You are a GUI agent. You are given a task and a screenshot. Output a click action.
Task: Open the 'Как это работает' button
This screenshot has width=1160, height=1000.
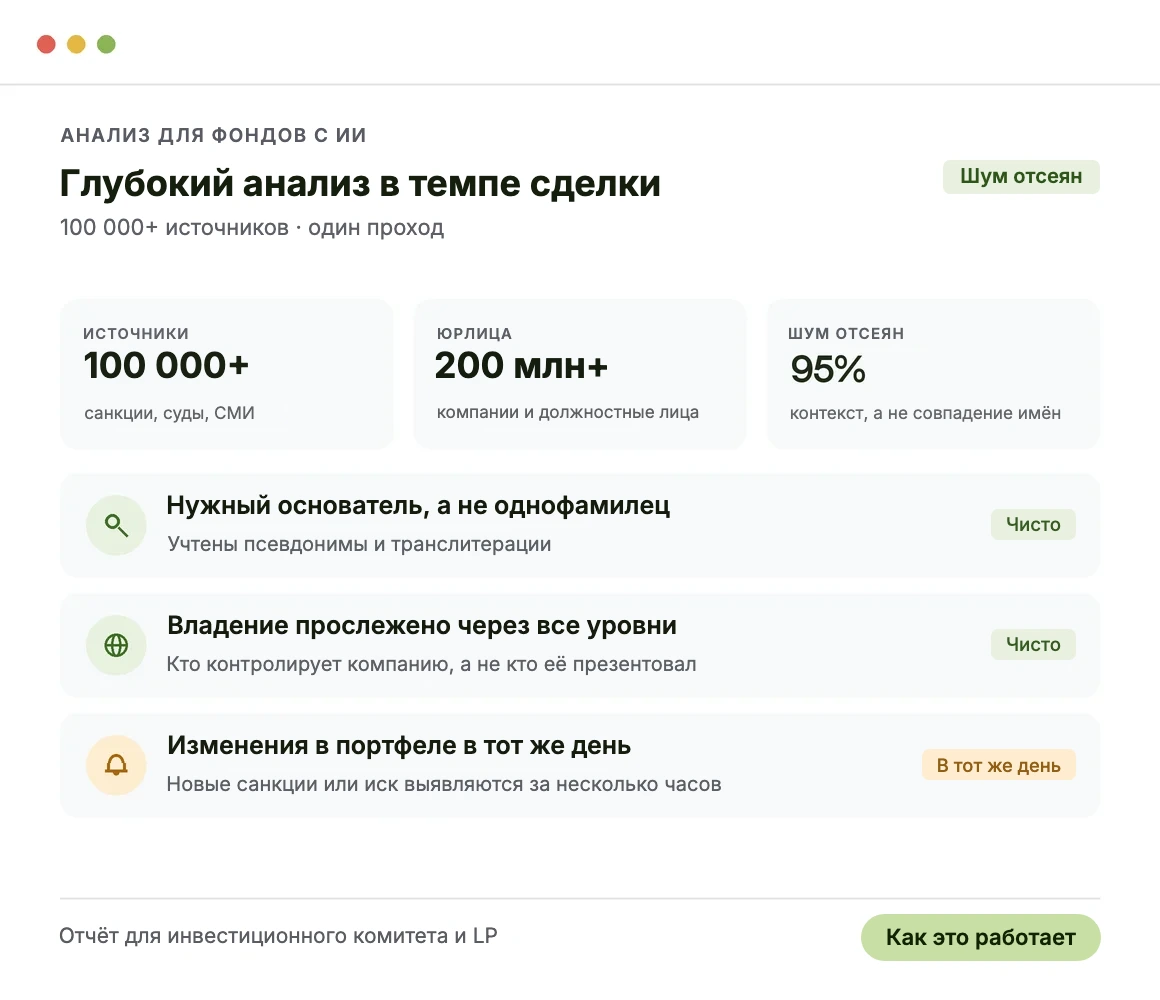point(980,937)
